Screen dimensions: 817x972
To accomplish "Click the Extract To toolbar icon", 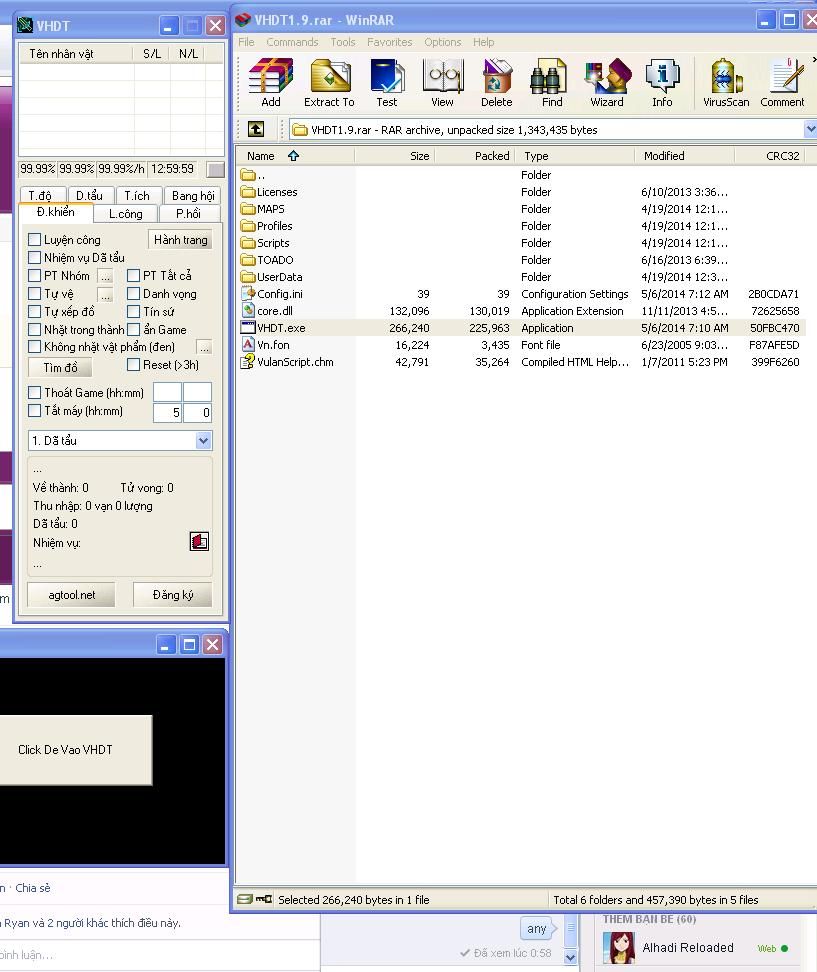I will 329,82.
